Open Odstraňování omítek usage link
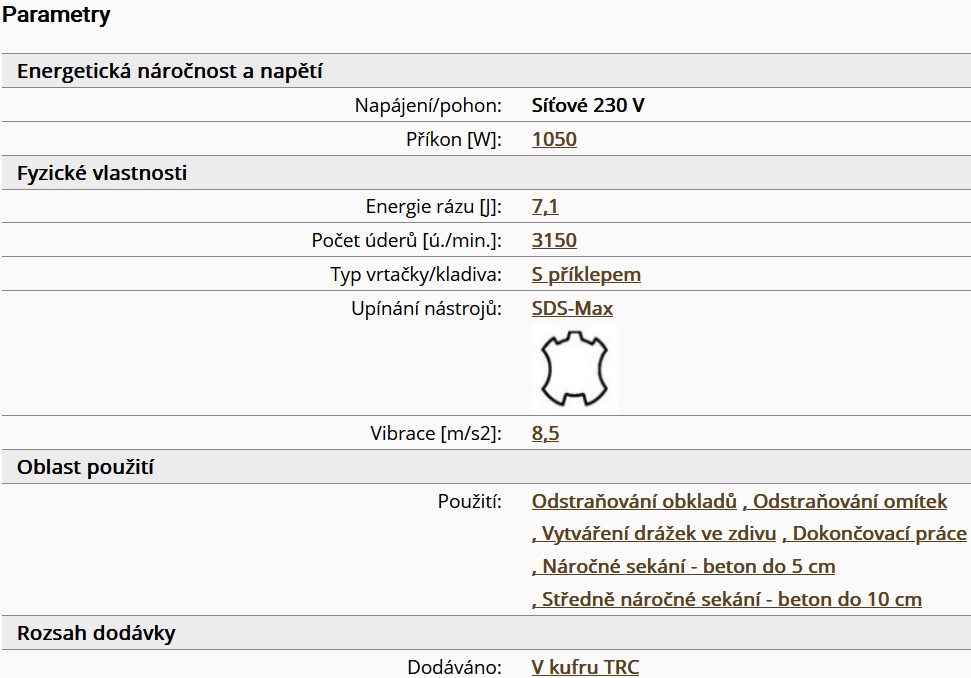971x678 pixels. point(845,501)
